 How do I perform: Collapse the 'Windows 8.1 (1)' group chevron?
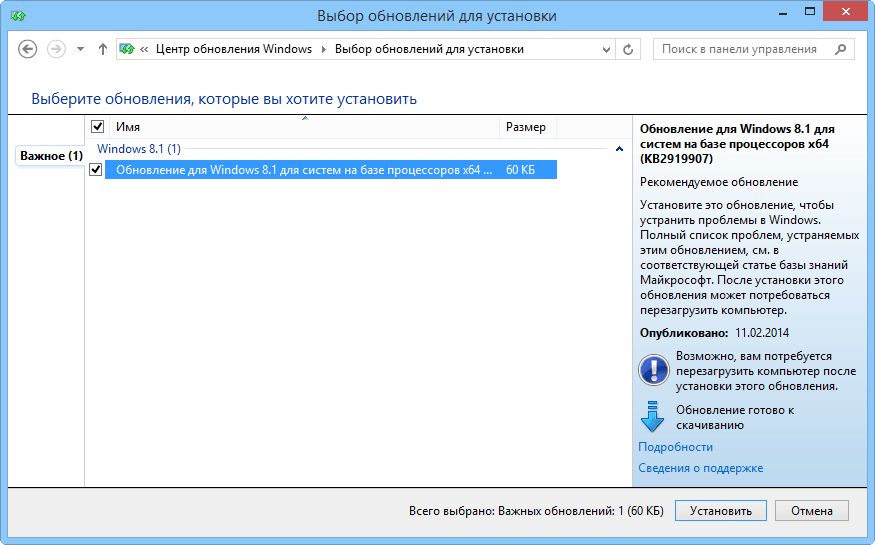pyautogui.click(x=619, y=149)
